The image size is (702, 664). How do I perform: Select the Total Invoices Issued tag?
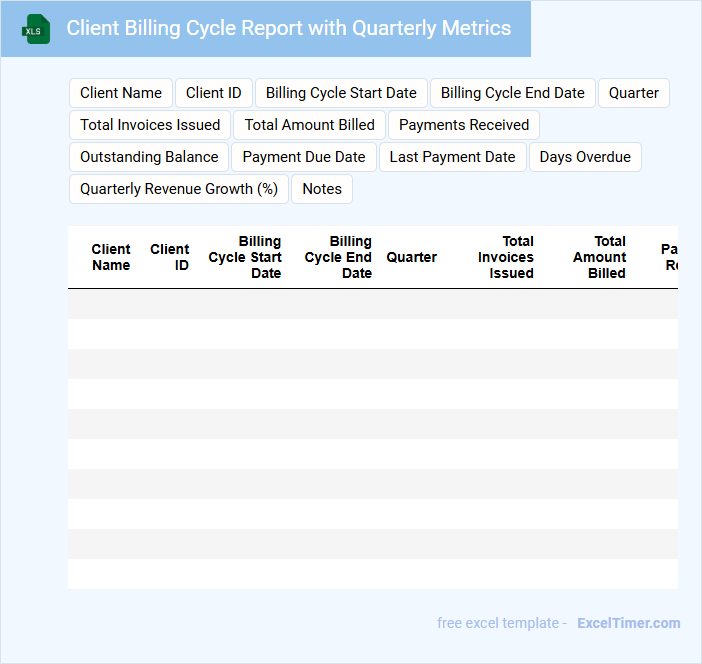(150, 125)
